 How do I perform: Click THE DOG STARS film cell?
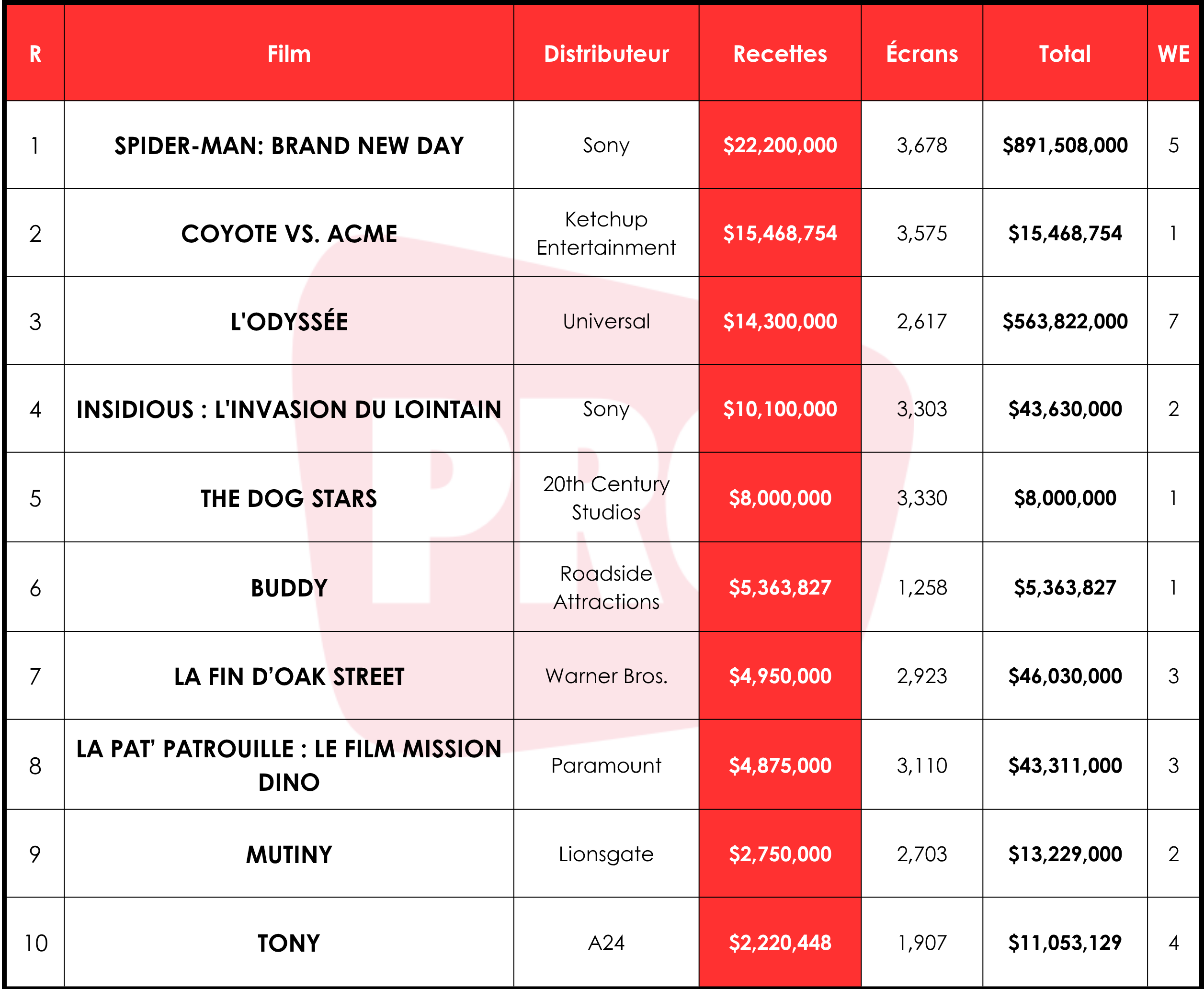click(289, 497)
